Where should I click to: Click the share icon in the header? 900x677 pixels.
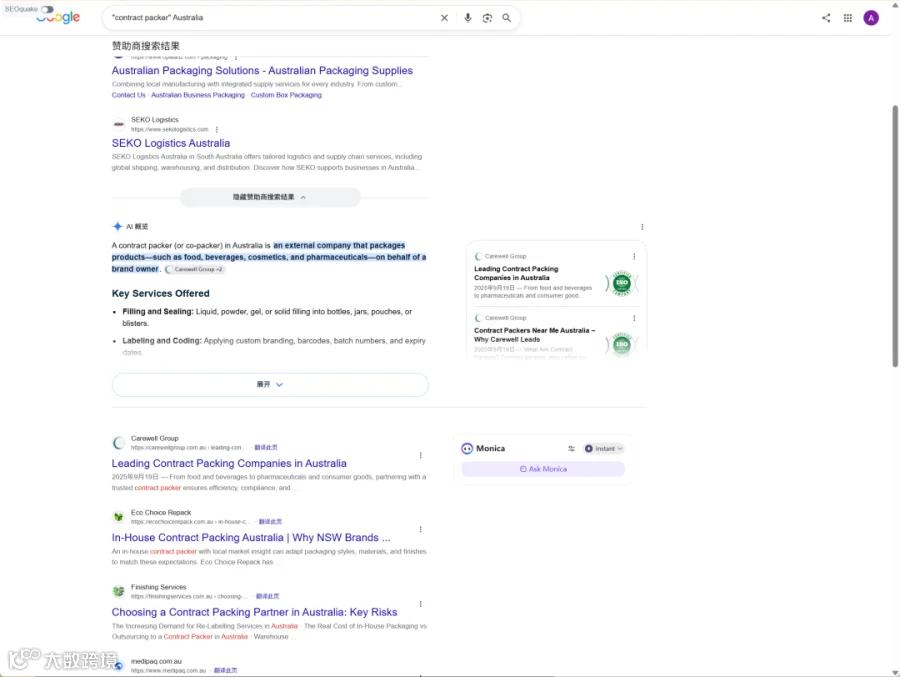coord(826,18)
